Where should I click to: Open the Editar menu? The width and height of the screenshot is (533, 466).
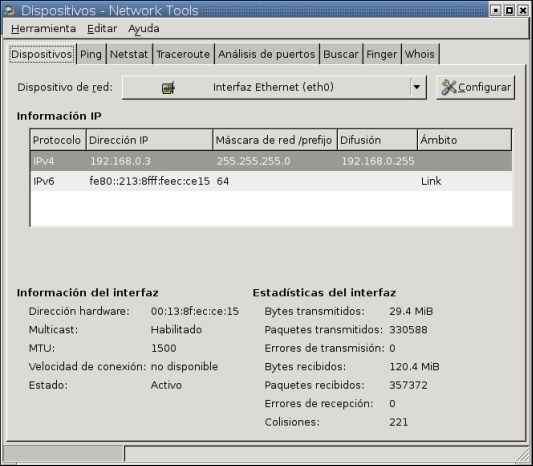pyautogui.click(x=102, y=29)
